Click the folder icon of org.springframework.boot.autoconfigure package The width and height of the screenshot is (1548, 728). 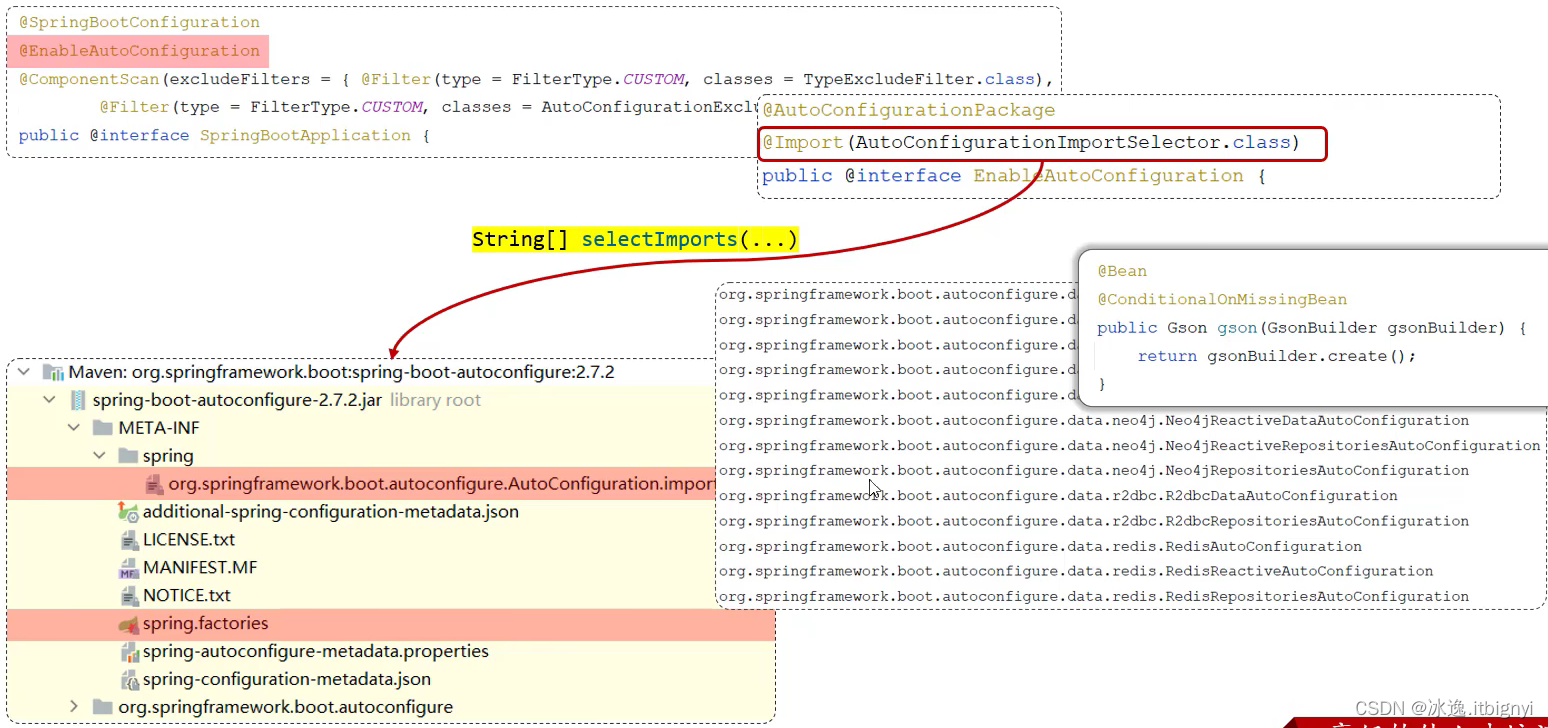(x=102, y=707)
